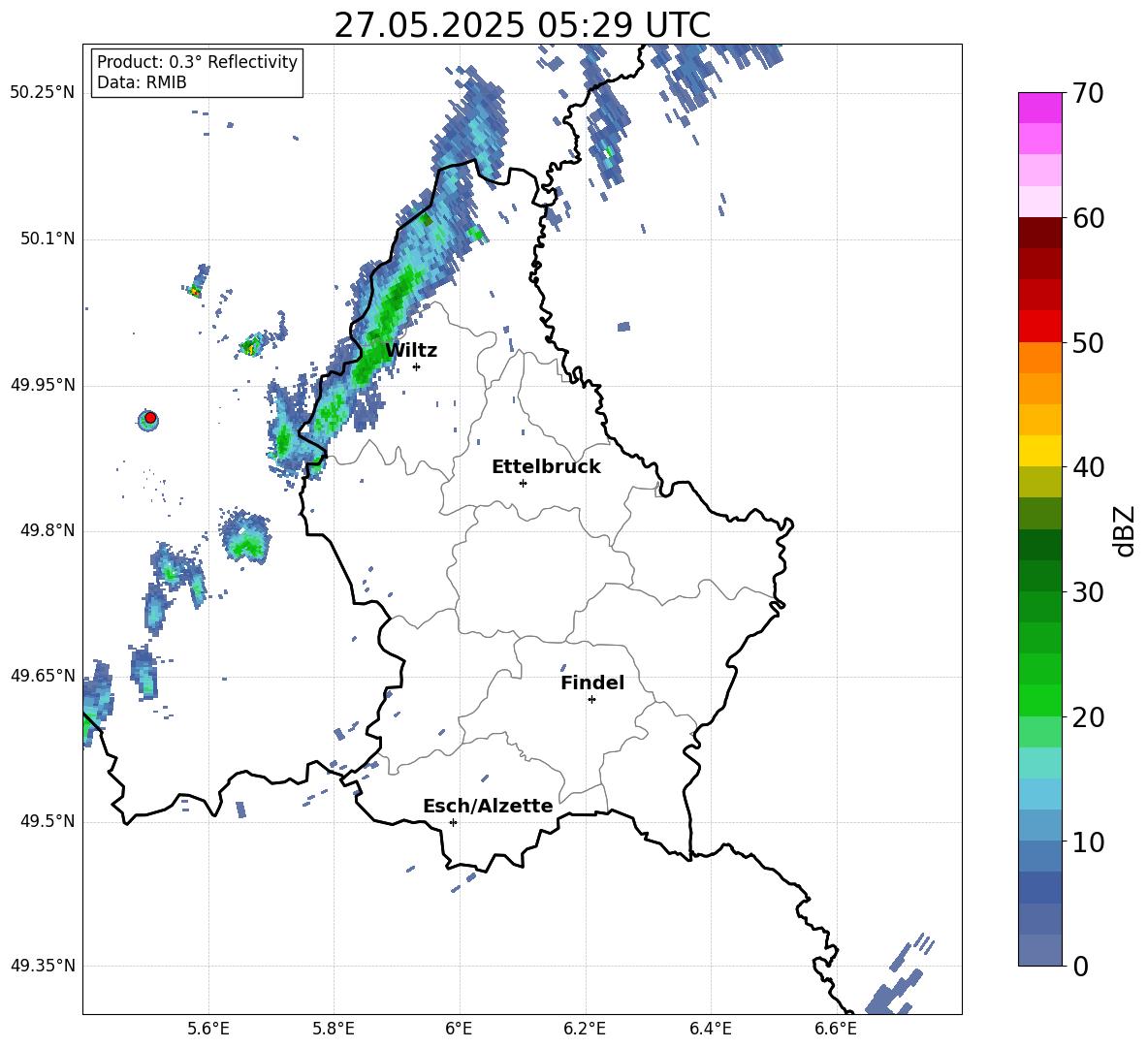Screen dimensions: 1148x1048
Task: Click the Wiltz station cross marker
Action: click(x=417, y=366)
